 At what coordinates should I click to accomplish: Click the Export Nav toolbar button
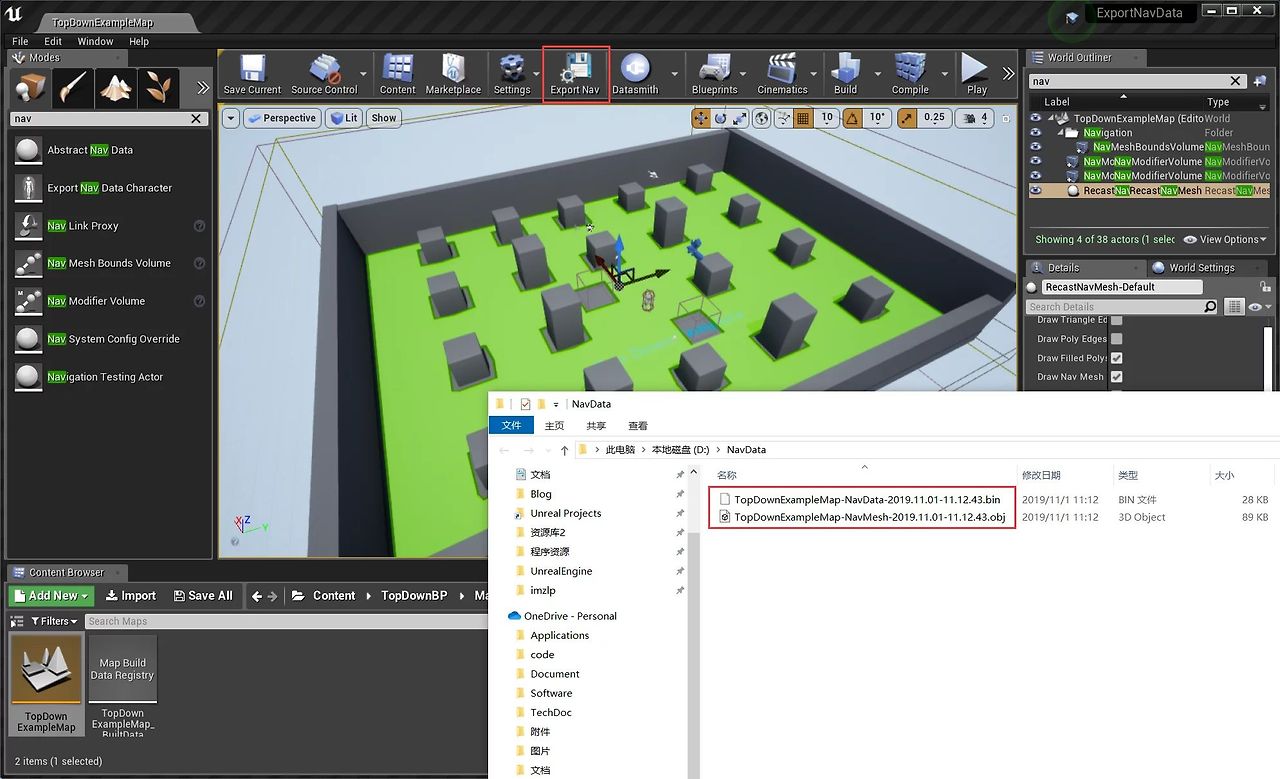tap(575, 75)
